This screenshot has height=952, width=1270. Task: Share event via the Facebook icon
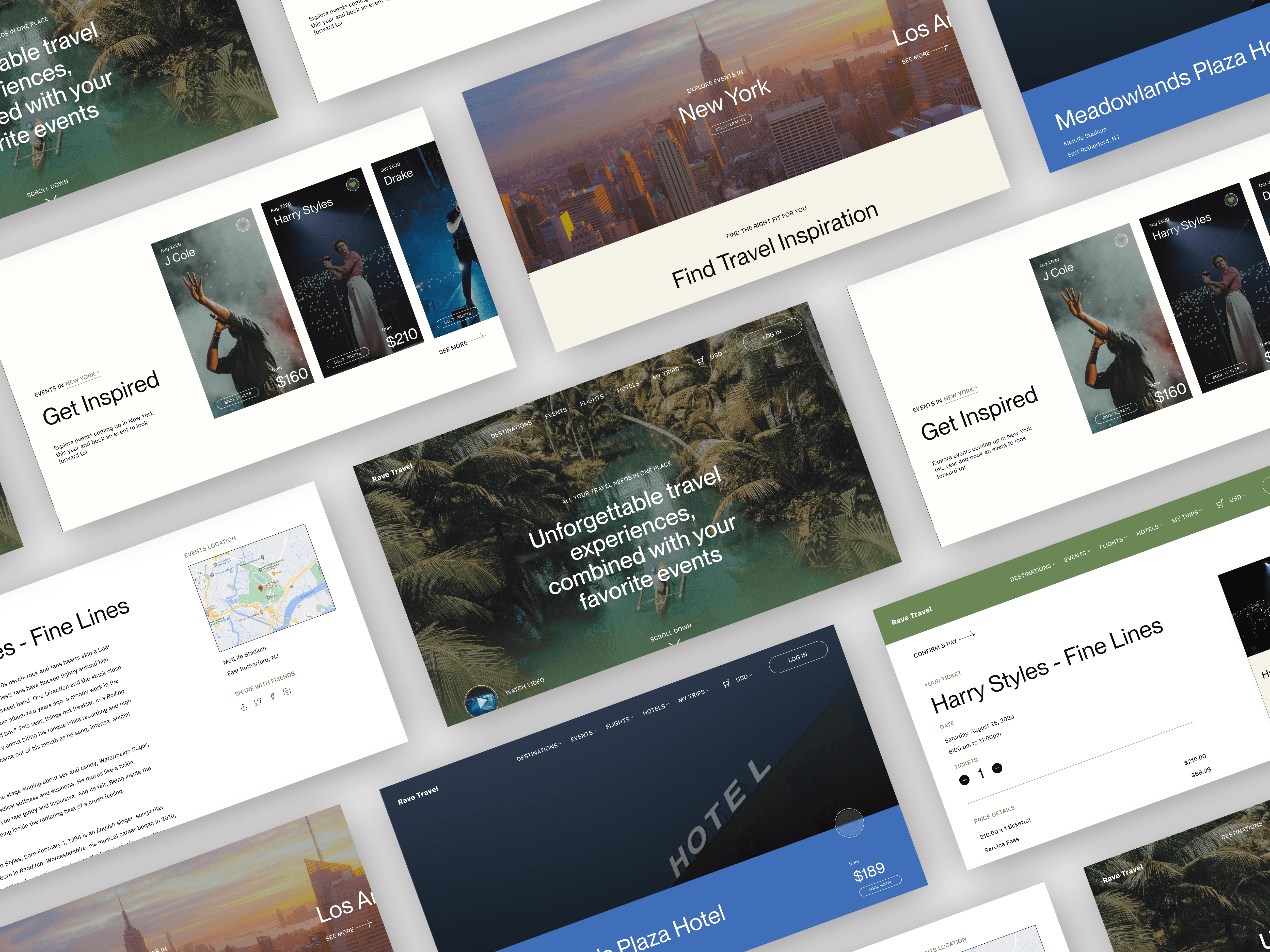coord(273,696)
